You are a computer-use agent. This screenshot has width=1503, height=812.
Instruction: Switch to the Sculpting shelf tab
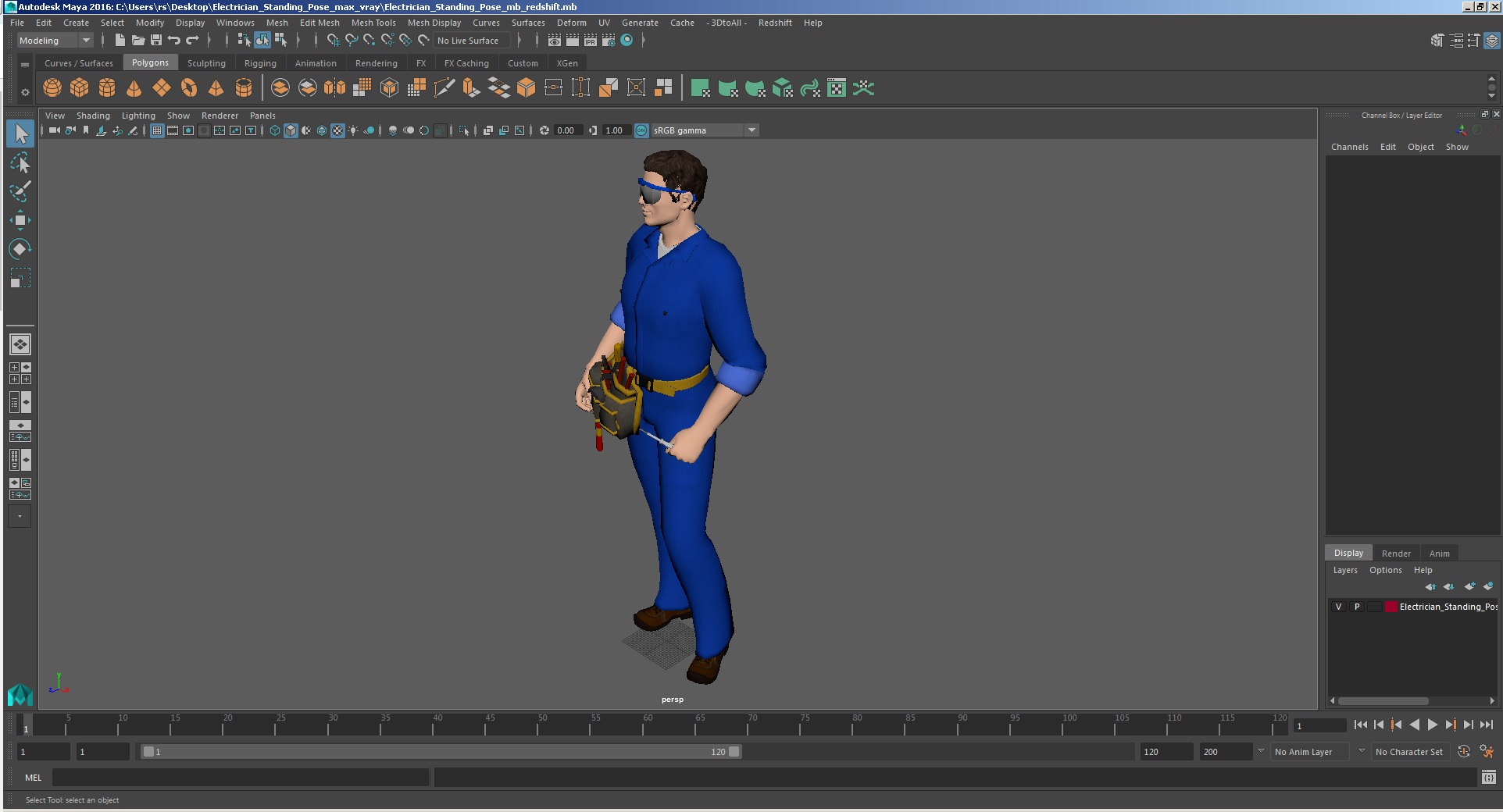(206, 63)
